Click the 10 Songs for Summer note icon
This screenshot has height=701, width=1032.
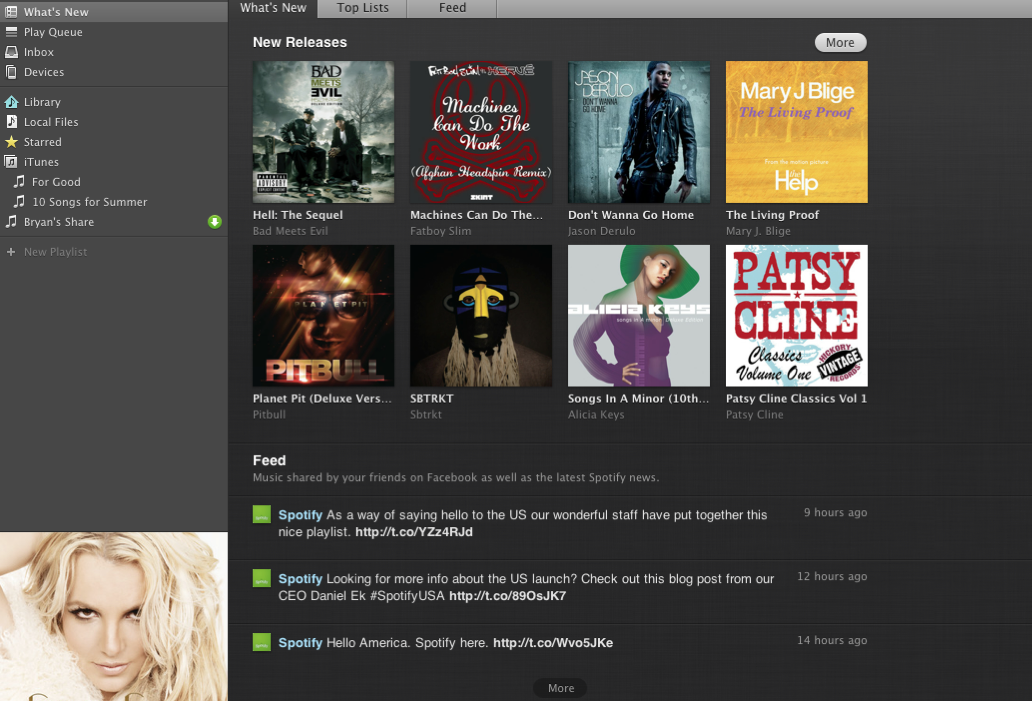(x=20, y=201)
